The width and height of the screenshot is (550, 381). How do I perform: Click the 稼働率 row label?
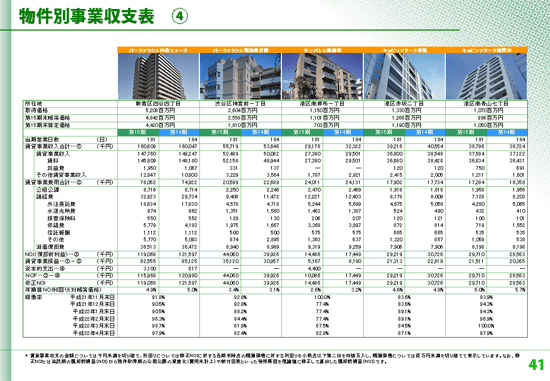[x=33, y=297]
